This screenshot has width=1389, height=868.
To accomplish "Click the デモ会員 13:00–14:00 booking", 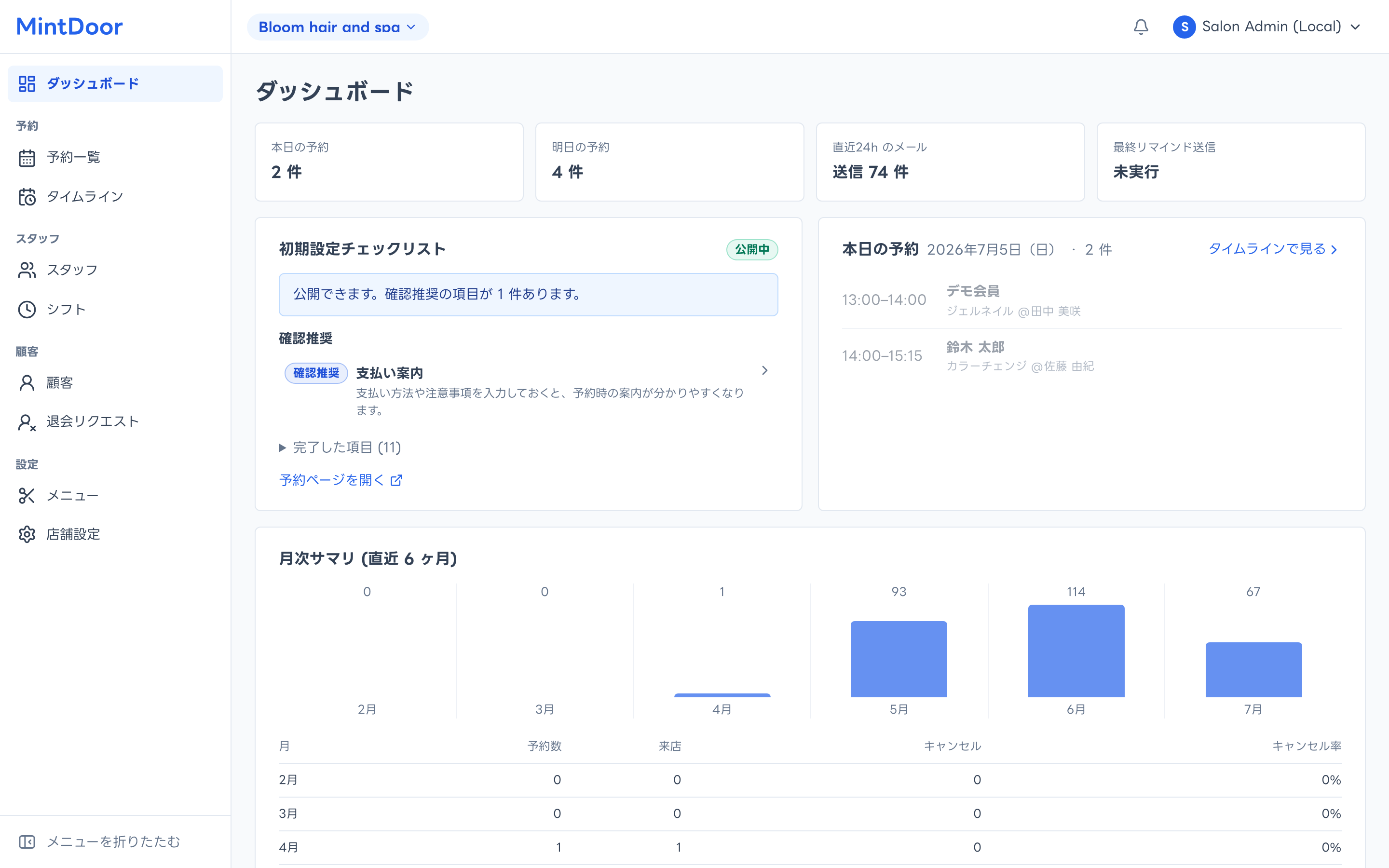I will (1092, 300).
